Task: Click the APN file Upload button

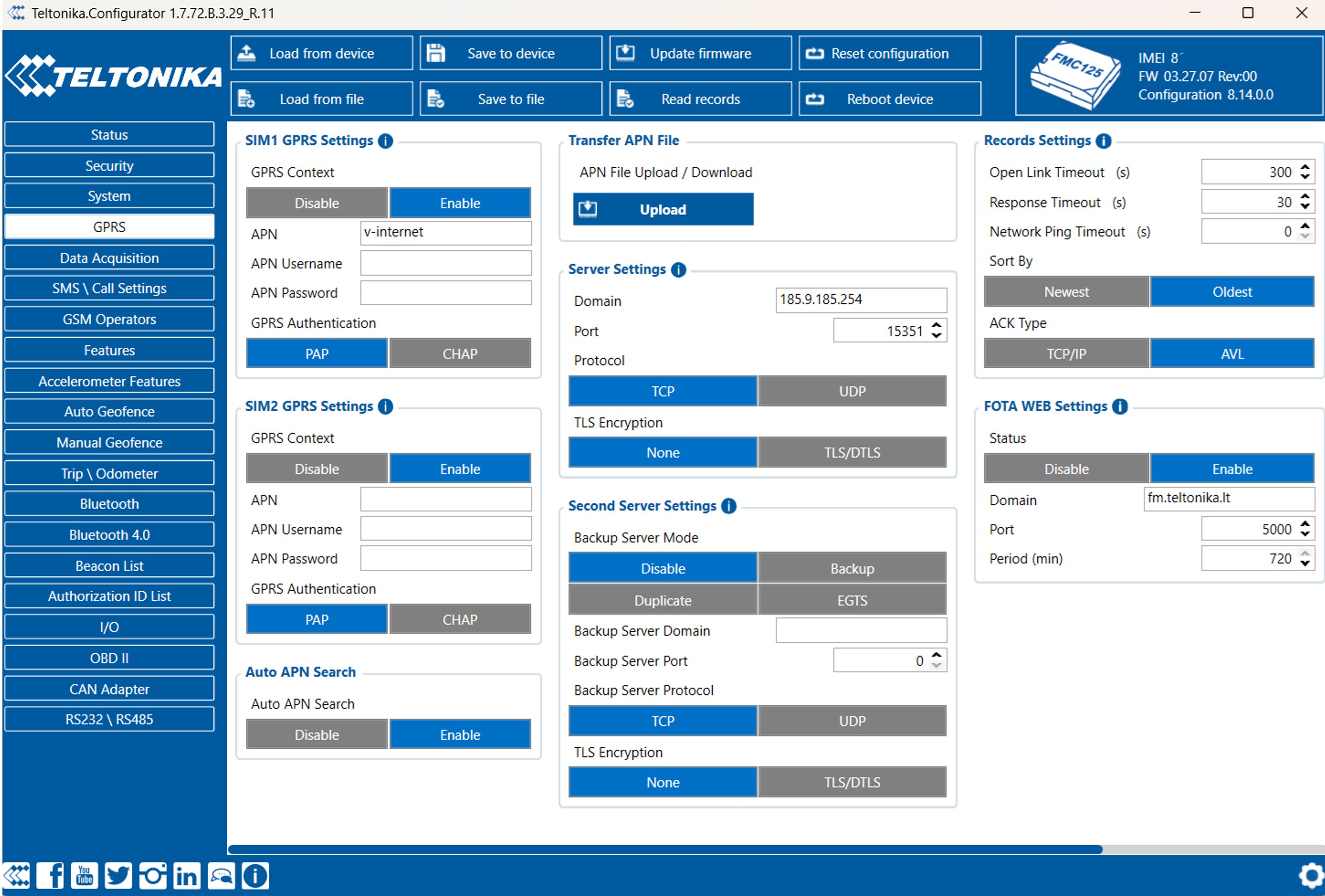Action: pyautogui.click(x=663, y=209)
